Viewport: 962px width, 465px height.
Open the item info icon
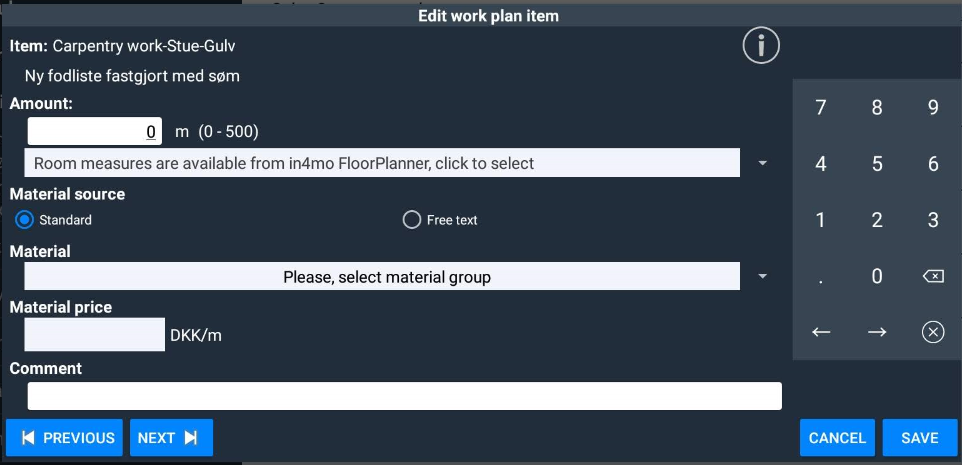[x=761, y=45]
